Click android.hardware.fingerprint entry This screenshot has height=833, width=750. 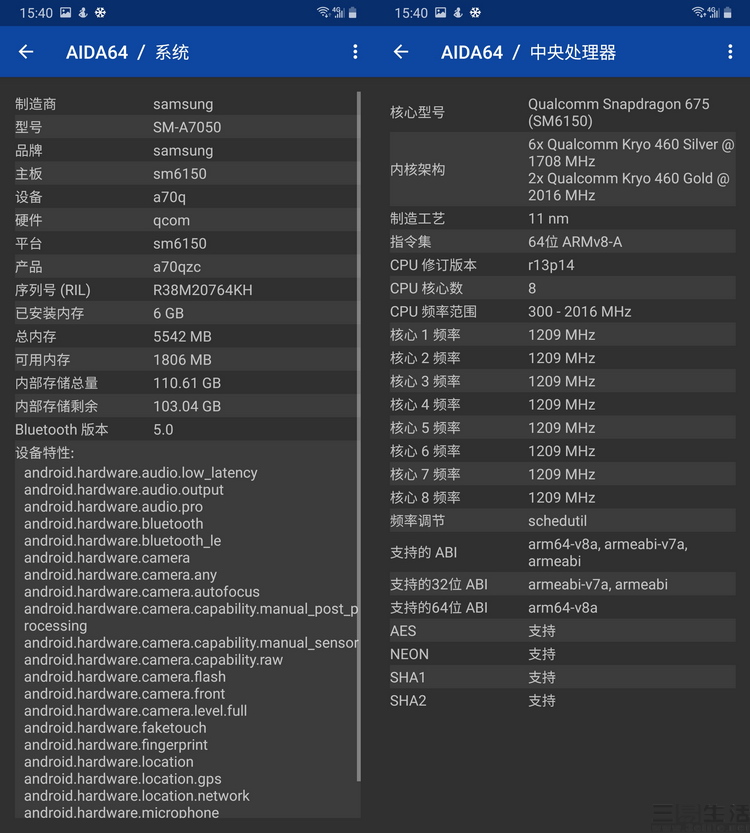(x=116, y=745)
